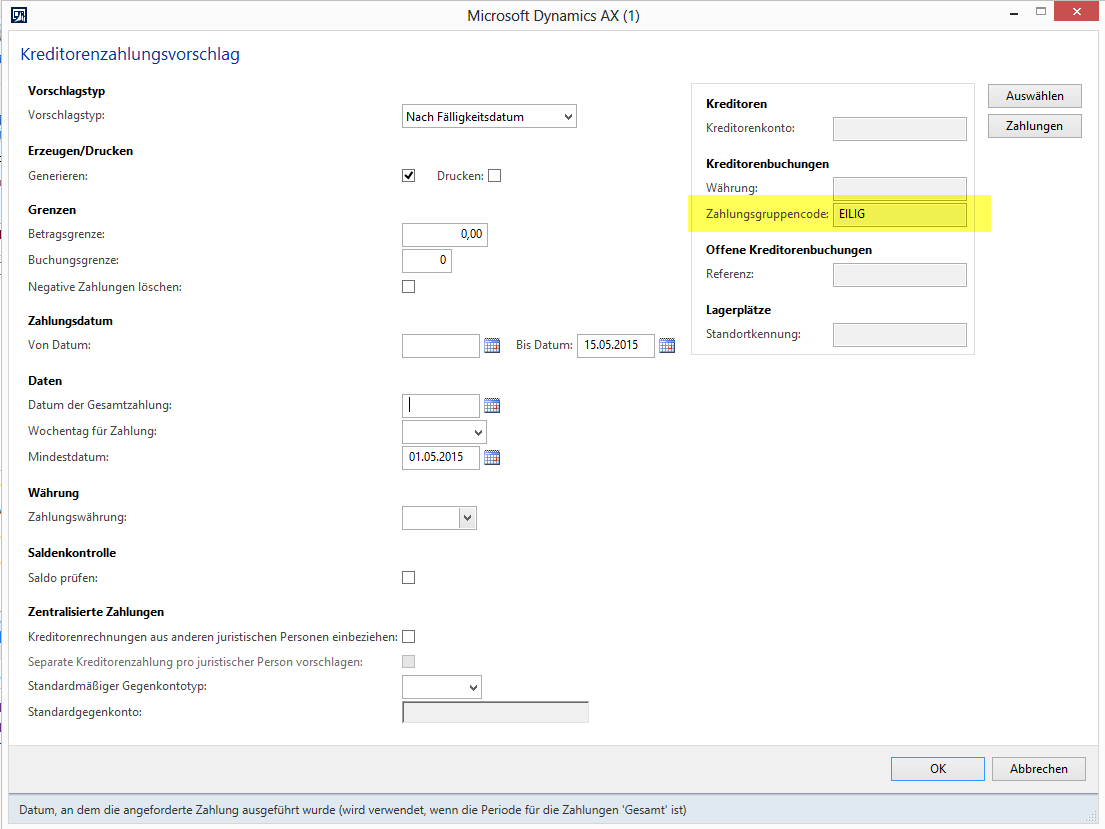The height and width of the screenshot is (829, 1105).
Task: Open calendar picker for Bis Datum
Action: click(x=667, y=346)
